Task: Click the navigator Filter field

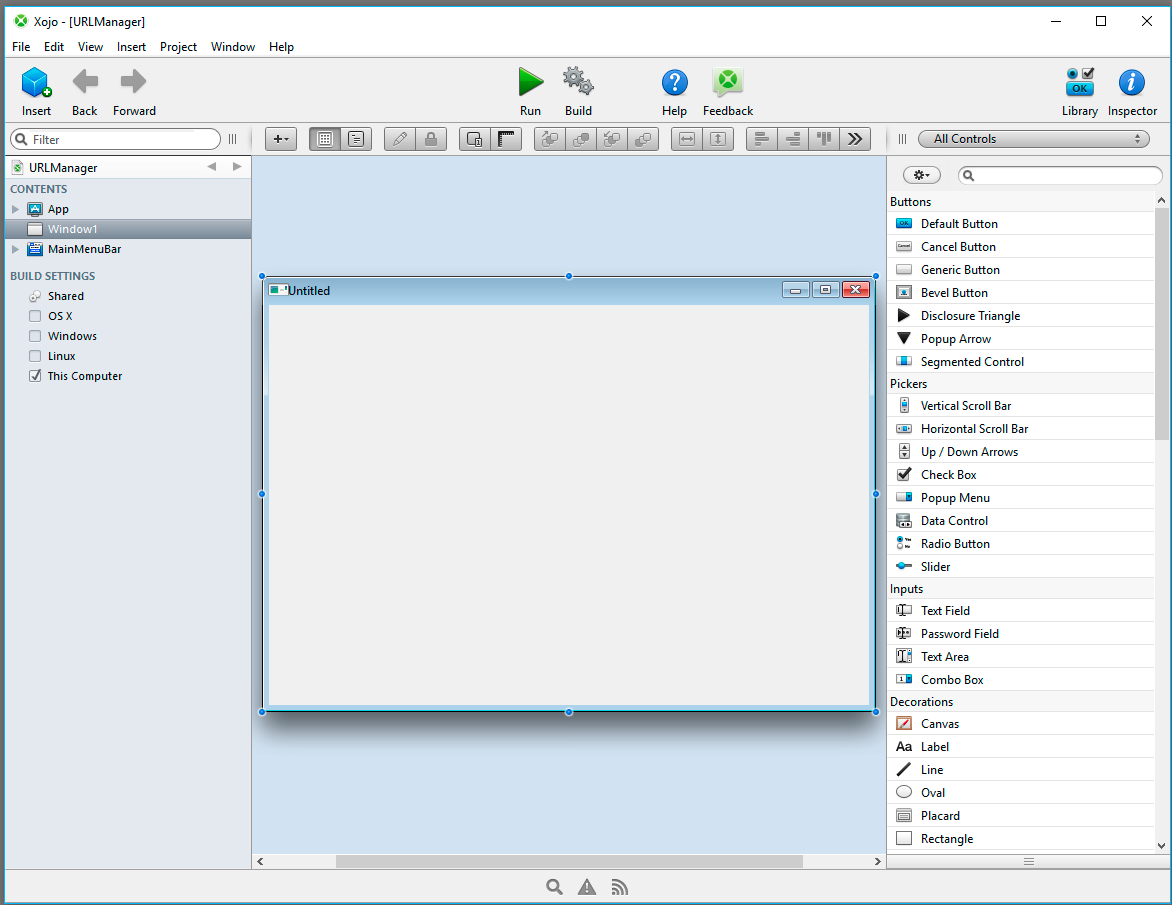Action: (116, 139)
